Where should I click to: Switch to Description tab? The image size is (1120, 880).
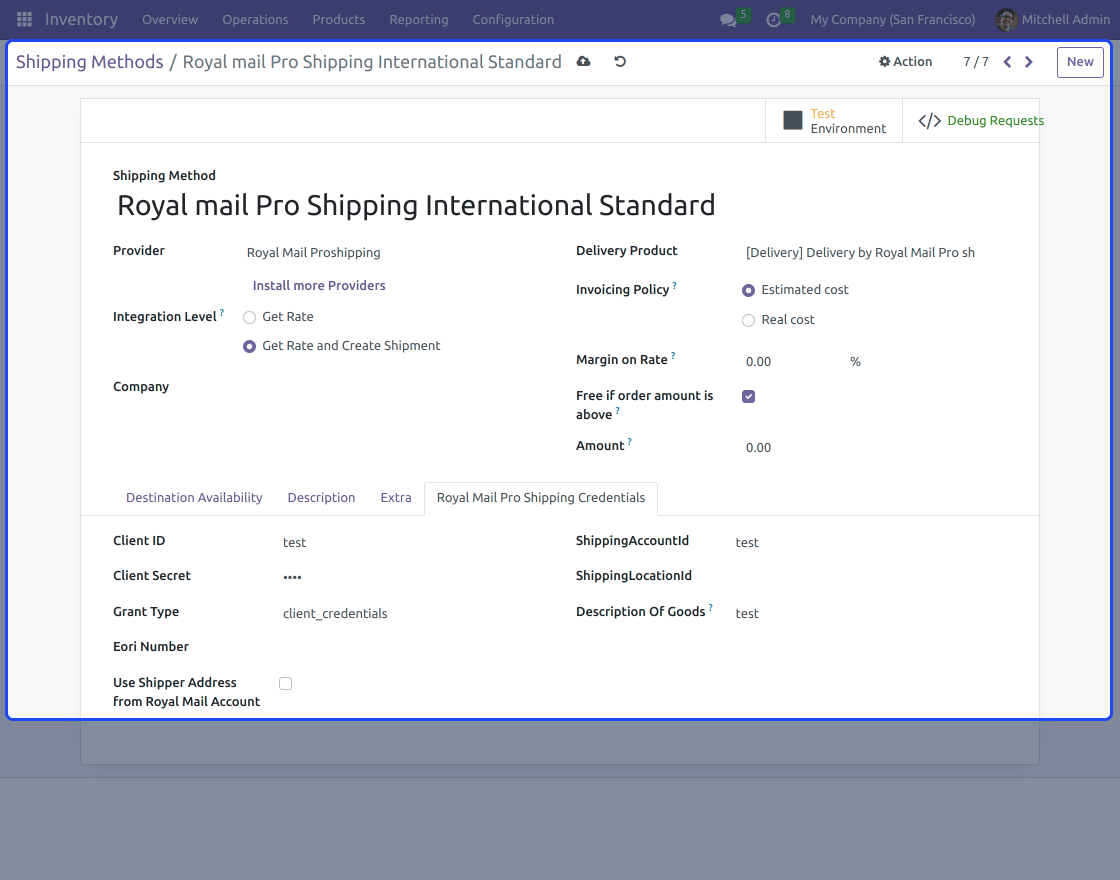click(321, 498)
